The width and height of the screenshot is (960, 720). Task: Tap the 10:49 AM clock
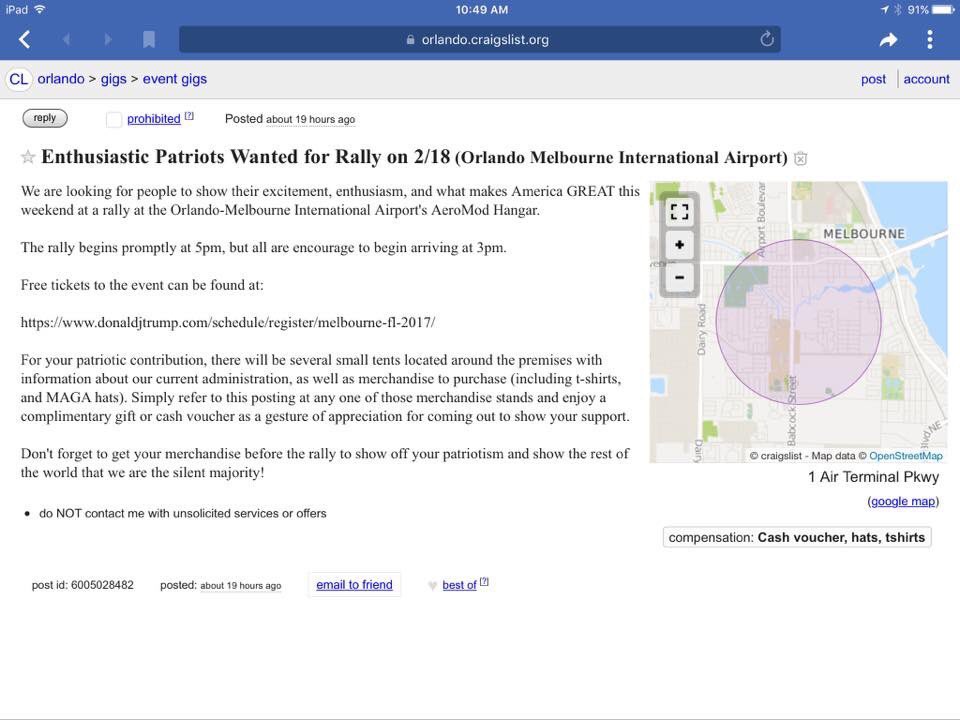481,10
